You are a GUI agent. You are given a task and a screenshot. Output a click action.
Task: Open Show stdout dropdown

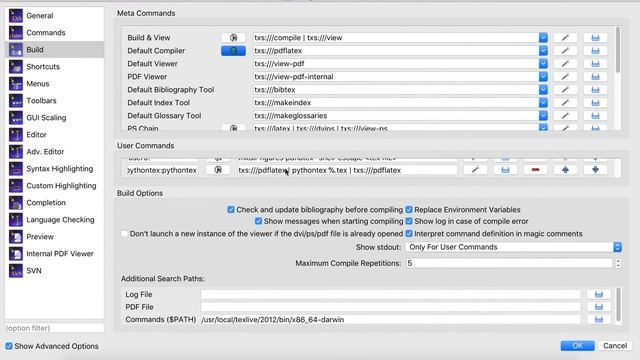pyautogui.click(x=514, y=247)
